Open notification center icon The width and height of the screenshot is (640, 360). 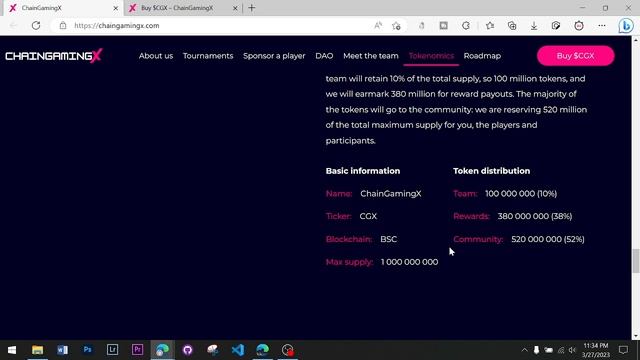pos(623,350)
